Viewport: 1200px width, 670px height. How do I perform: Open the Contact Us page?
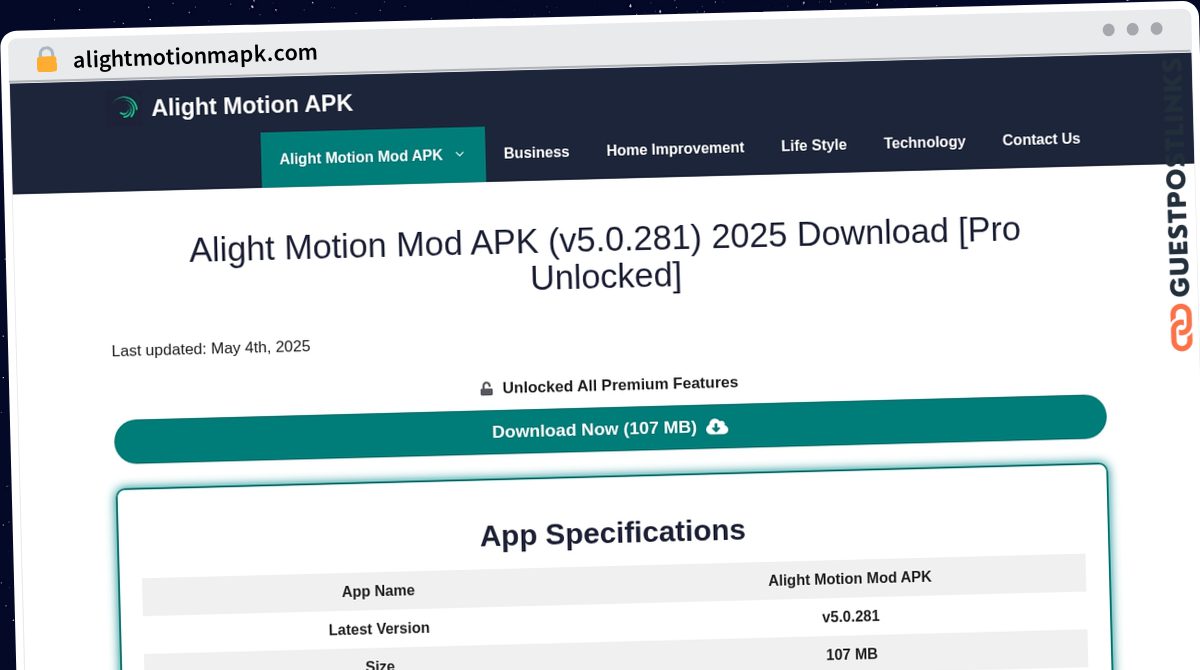click(x=1041, y=139)
